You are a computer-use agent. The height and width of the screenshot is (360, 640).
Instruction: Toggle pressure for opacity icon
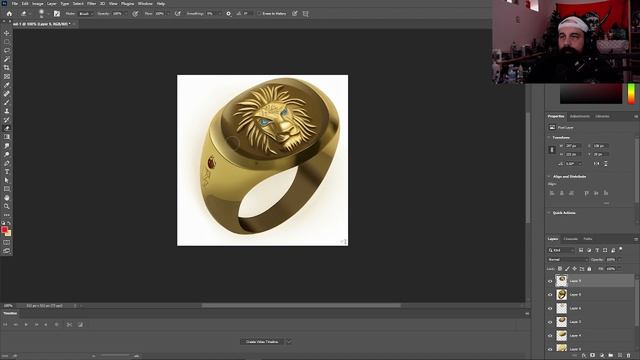pyautogui.click(x=135, y=13)
